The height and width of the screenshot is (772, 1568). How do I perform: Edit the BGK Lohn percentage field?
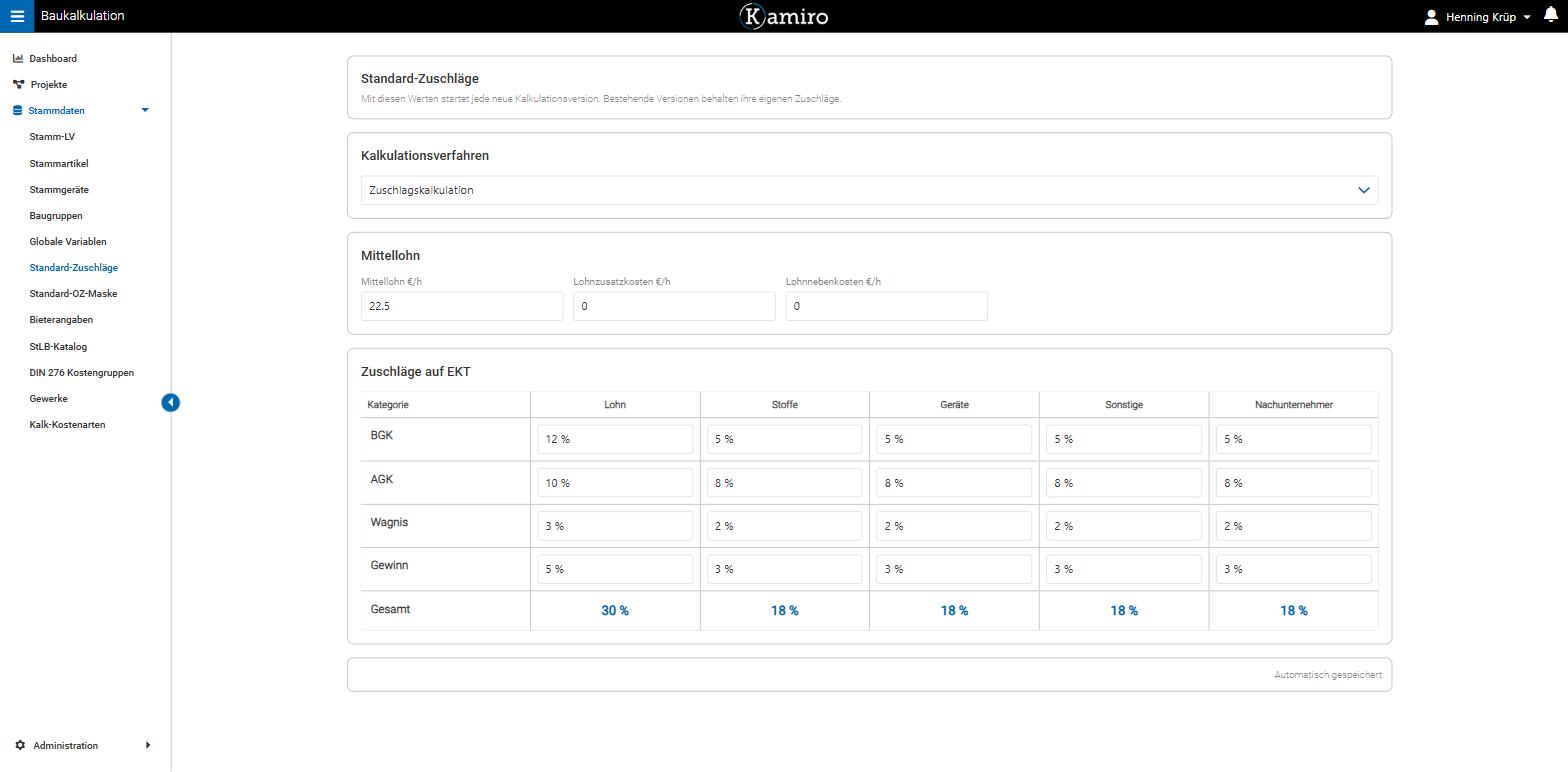click(x=615, y=439)
